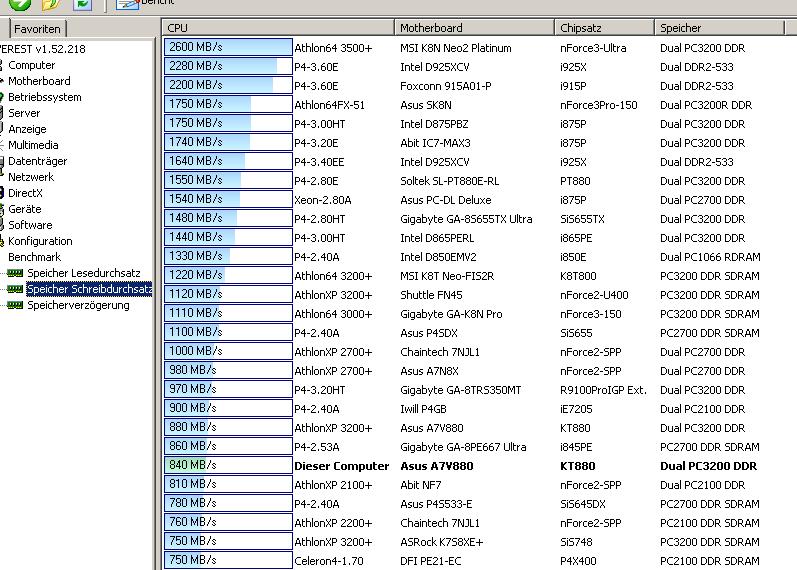
Task: Select the Athlon64 3500+ CPU entry
Action: tap(333, 48)
